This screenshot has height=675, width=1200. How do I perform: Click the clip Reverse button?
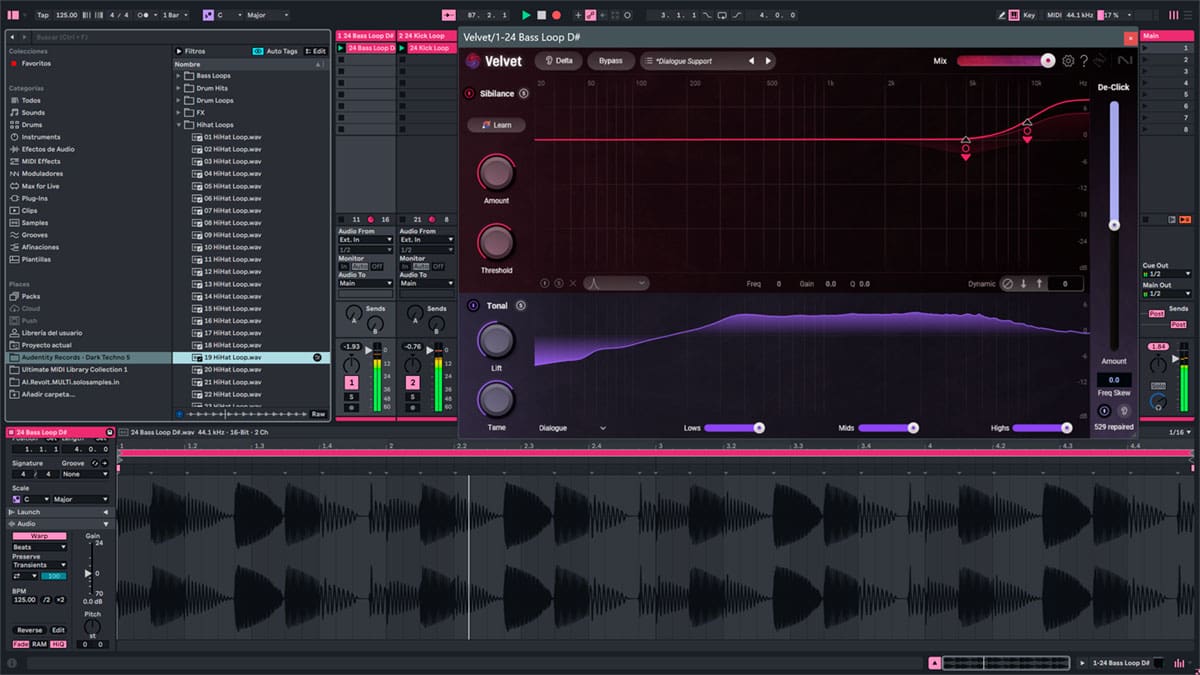(30, 630)
